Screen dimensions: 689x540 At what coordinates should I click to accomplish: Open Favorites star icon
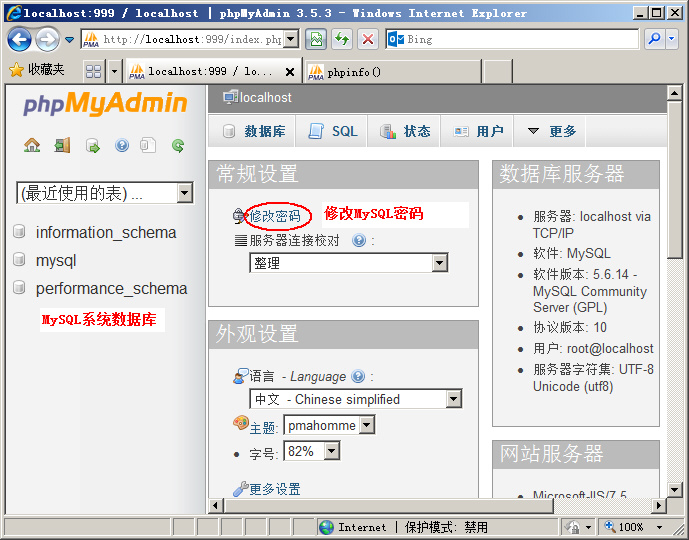(x=16, y=69)
